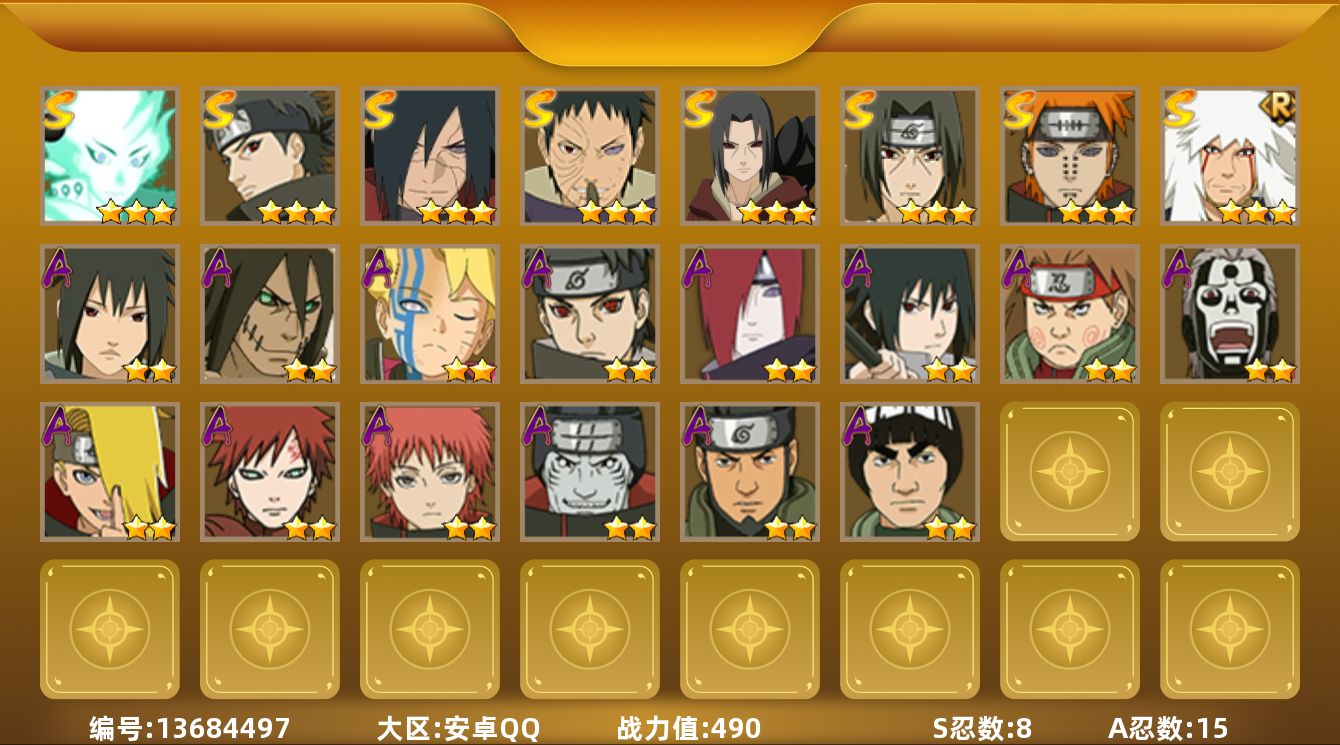Image resolution: width=1340 pixels, height=745 pixels.
Task: Select the half-masked S-rank ninja with scarred face
Action: (590, 155)
